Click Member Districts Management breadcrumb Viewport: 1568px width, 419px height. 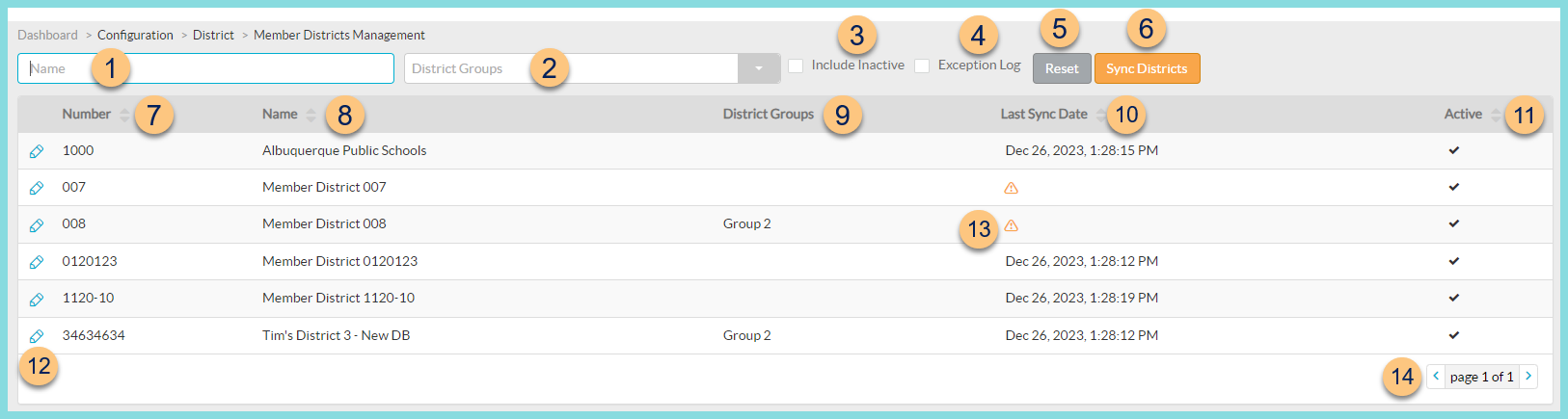point(339,35)
